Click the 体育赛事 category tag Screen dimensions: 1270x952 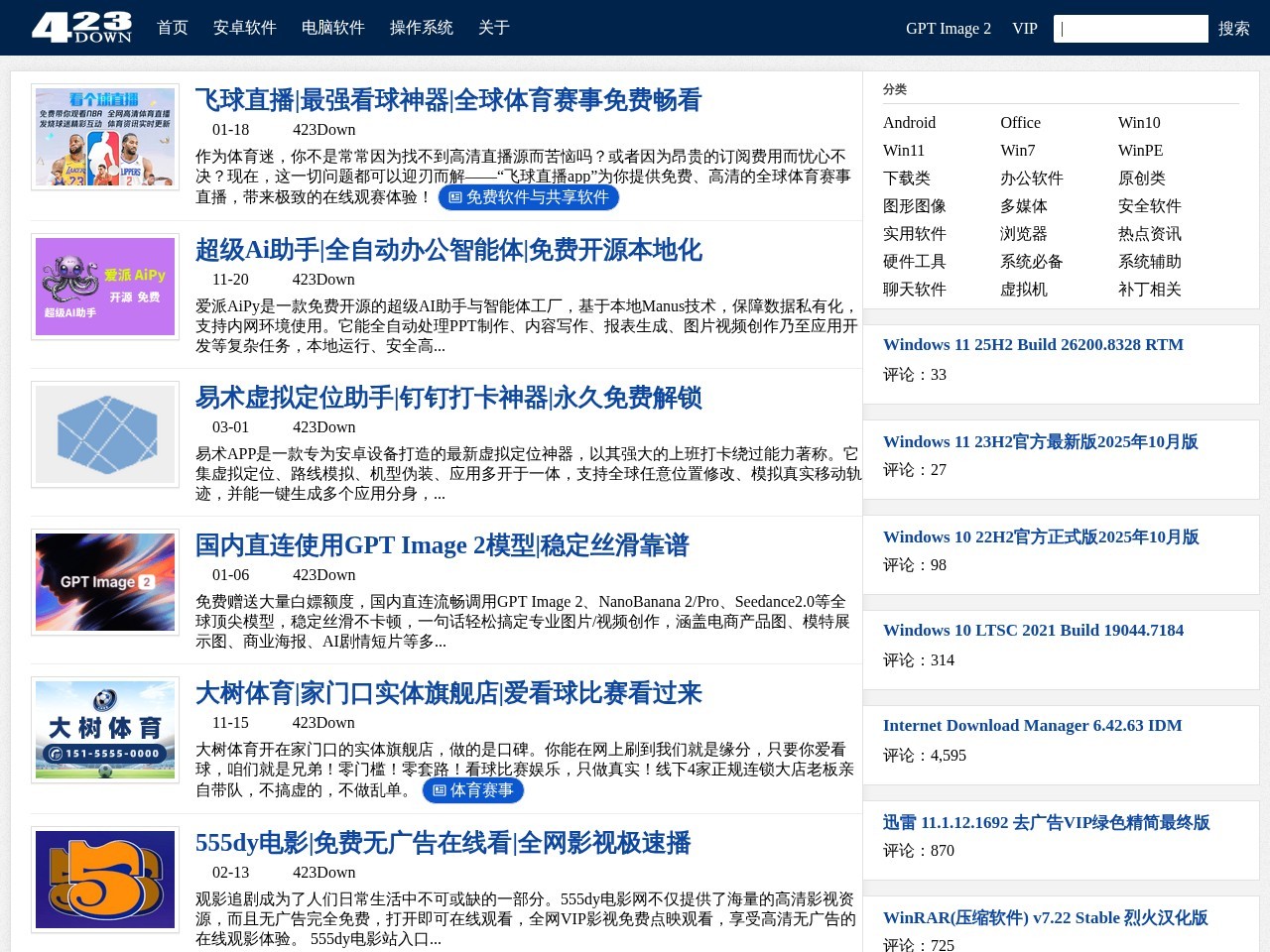473,790
